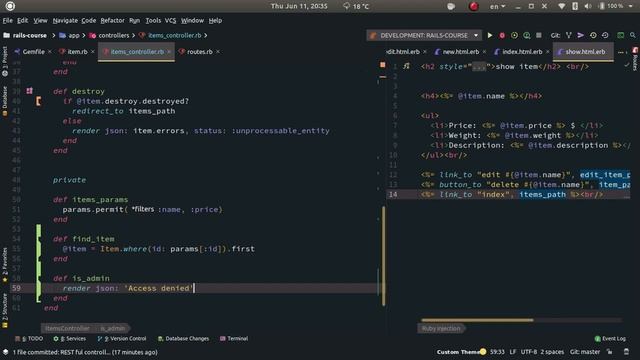Click the Ruby injection breadcrumb under the right editor
The width and height of the screenshot is (640, 360).
point(441,328)
